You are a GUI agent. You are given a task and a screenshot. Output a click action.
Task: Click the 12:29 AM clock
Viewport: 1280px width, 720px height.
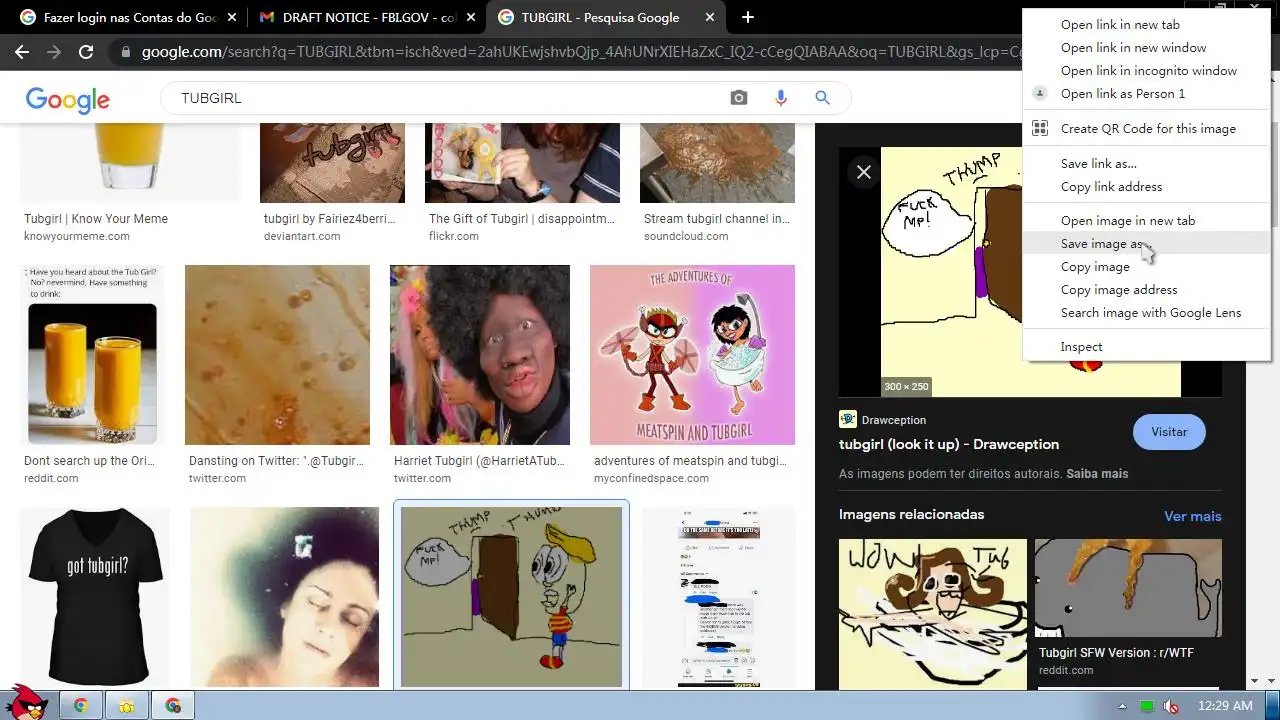(x=1225, y=706)
